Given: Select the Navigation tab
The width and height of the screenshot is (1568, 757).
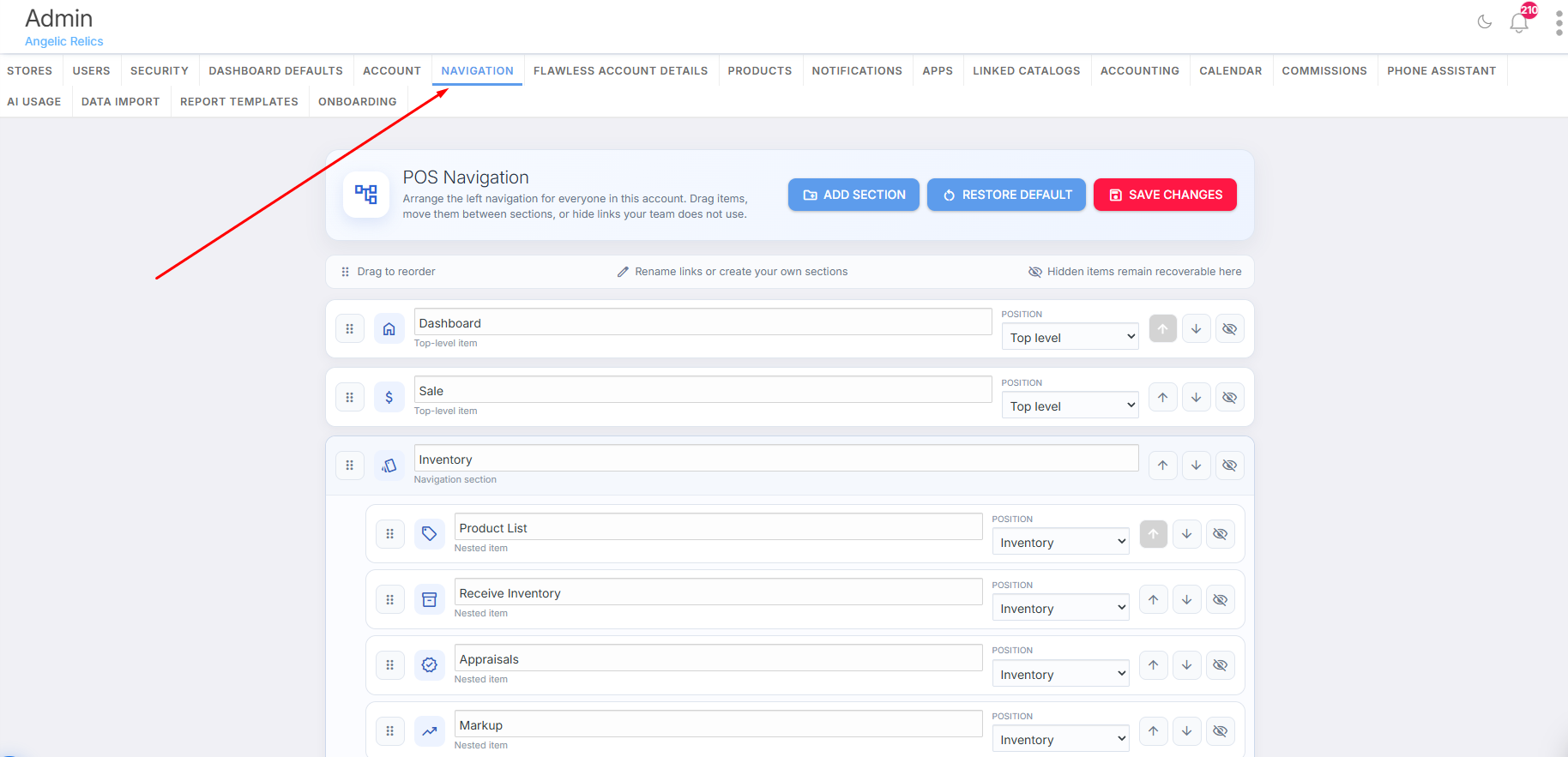Looking at the screenshot, I should (x=478, y=70).
